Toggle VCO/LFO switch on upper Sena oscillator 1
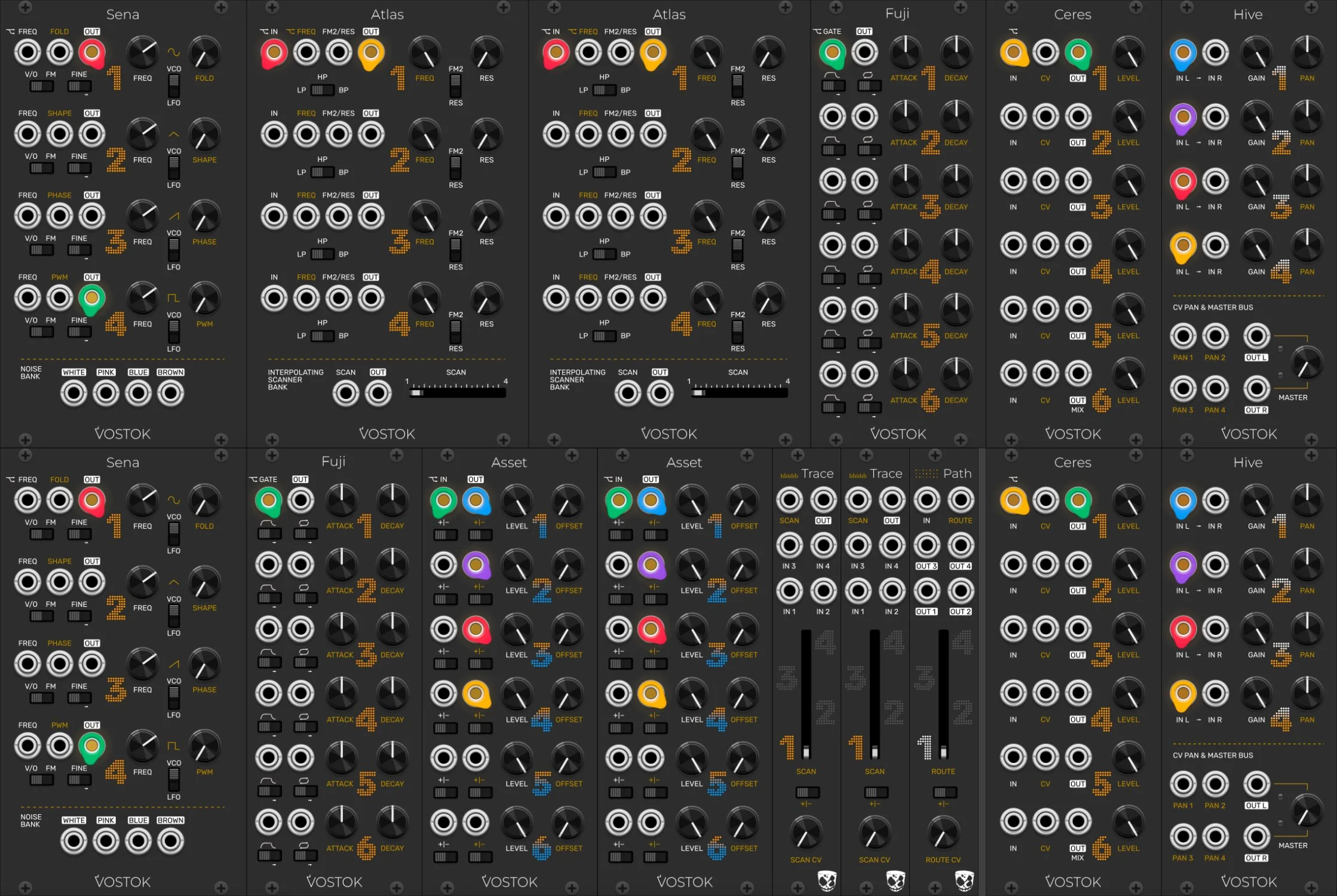This screenshot has width=1337, height=896. (x=173, y=87)
